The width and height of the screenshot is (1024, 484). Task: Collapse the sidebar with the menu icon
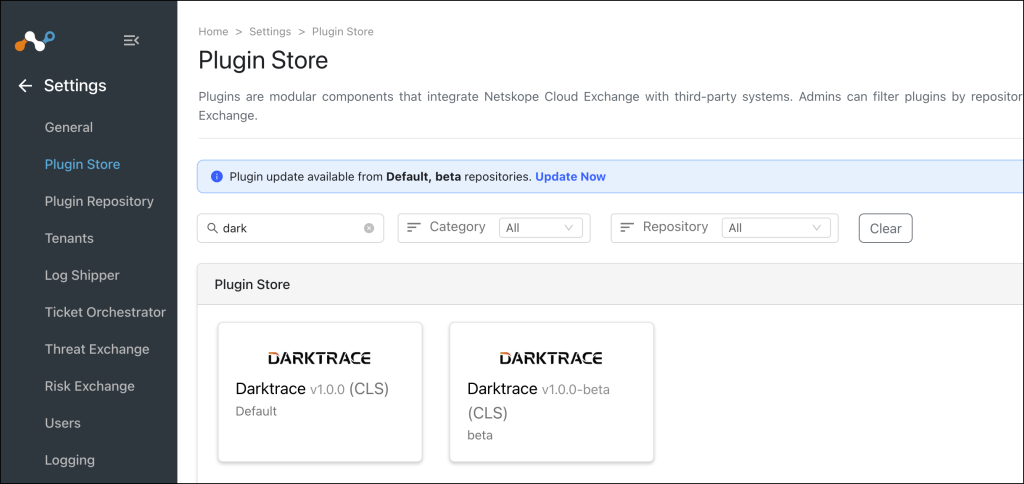coord(131,40)
